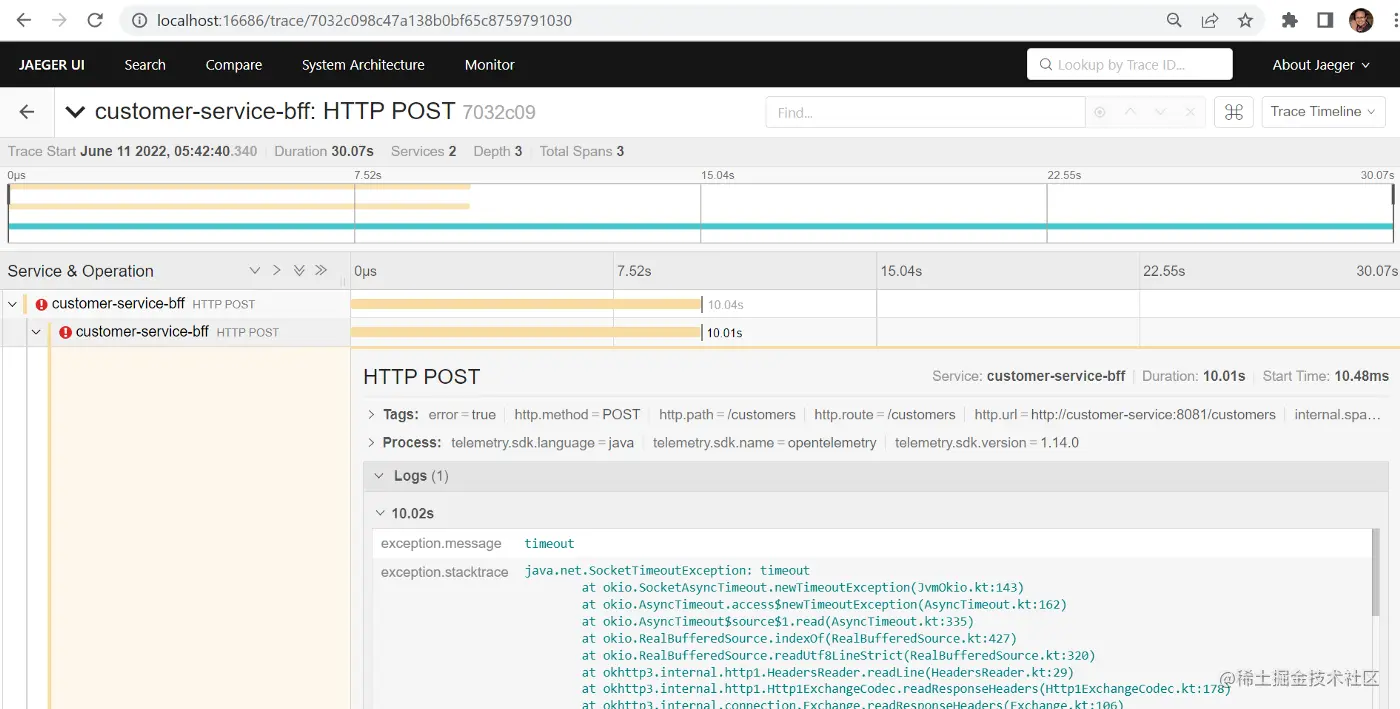
Task: Open browser profile avatar
Action: [x=1361, y=20]
